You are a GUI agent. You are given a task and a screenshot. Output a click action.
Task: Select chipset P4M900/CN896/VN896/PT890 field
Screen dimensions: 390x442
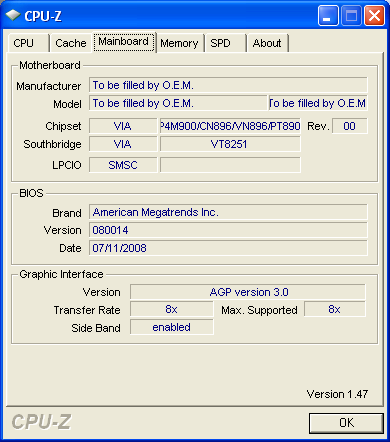[x=230, y=126]
